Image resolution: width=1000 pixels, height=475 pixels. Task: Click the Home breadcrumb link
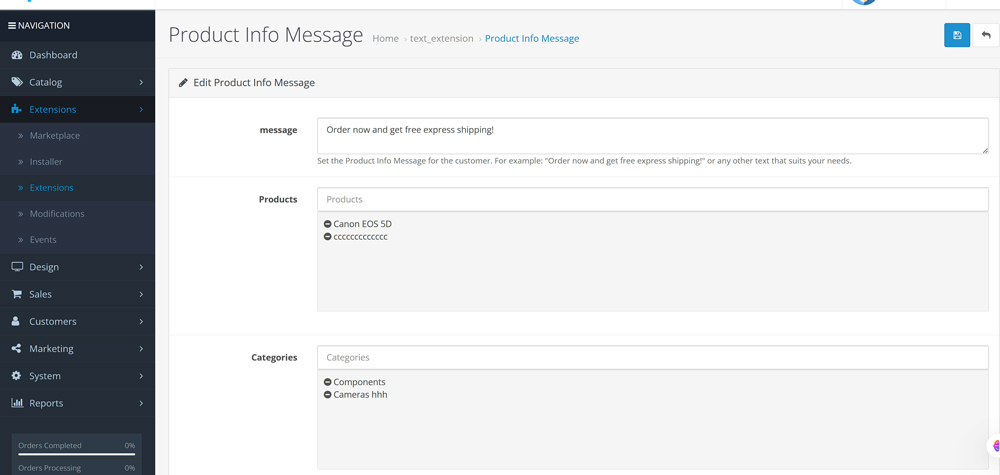click(x=385, y=39)
